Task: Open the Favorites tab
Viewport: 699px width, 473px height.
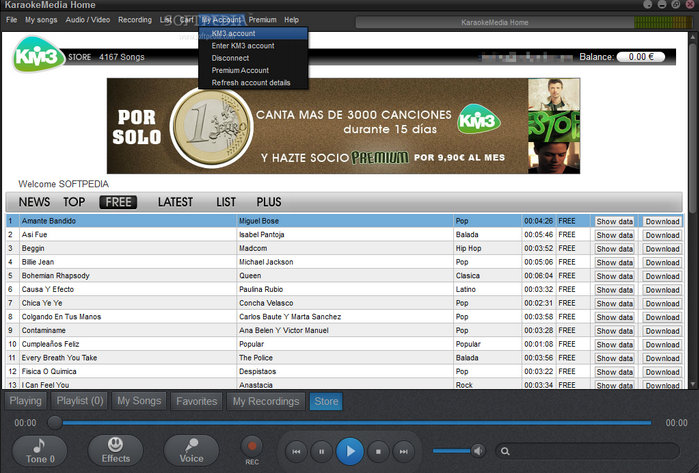Action: click(197, 401)
